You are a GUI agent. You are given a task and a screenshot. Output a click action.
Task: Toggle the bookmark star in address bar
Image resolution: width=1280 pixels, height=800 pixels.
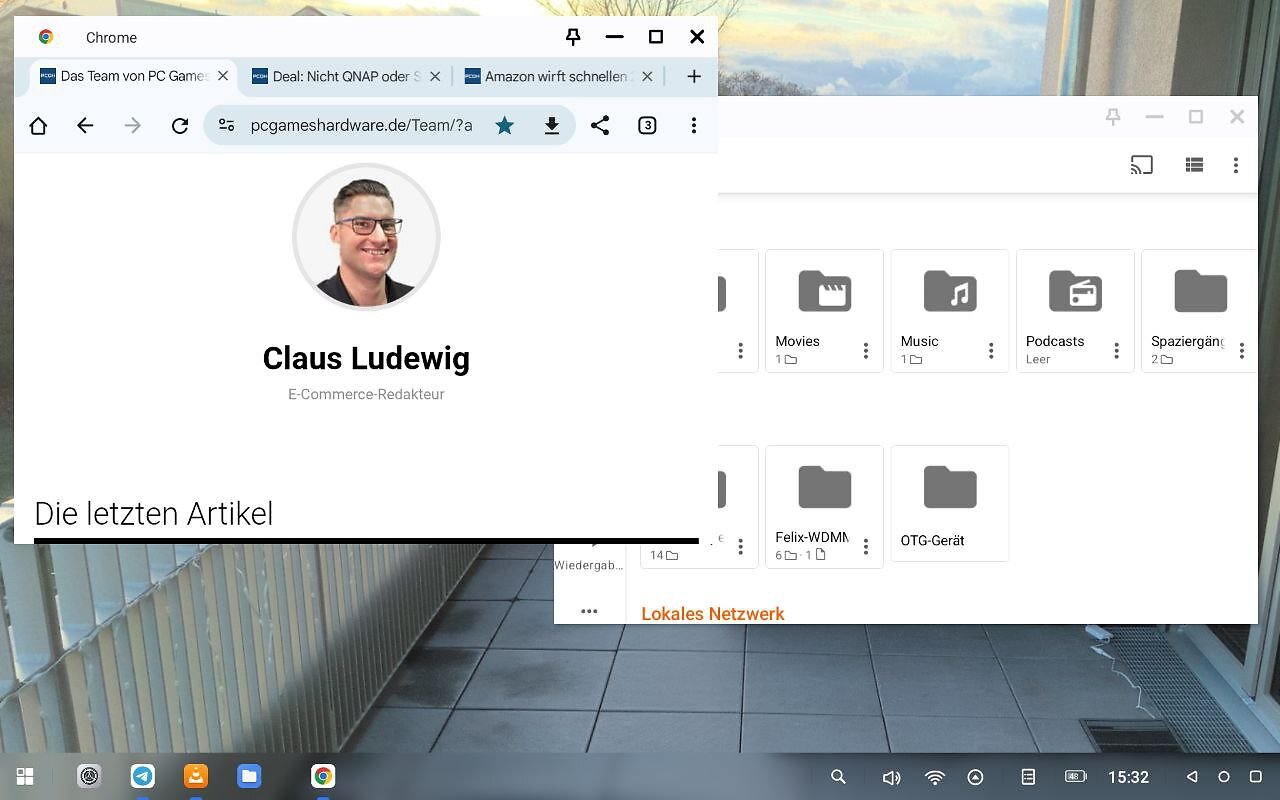505,125
